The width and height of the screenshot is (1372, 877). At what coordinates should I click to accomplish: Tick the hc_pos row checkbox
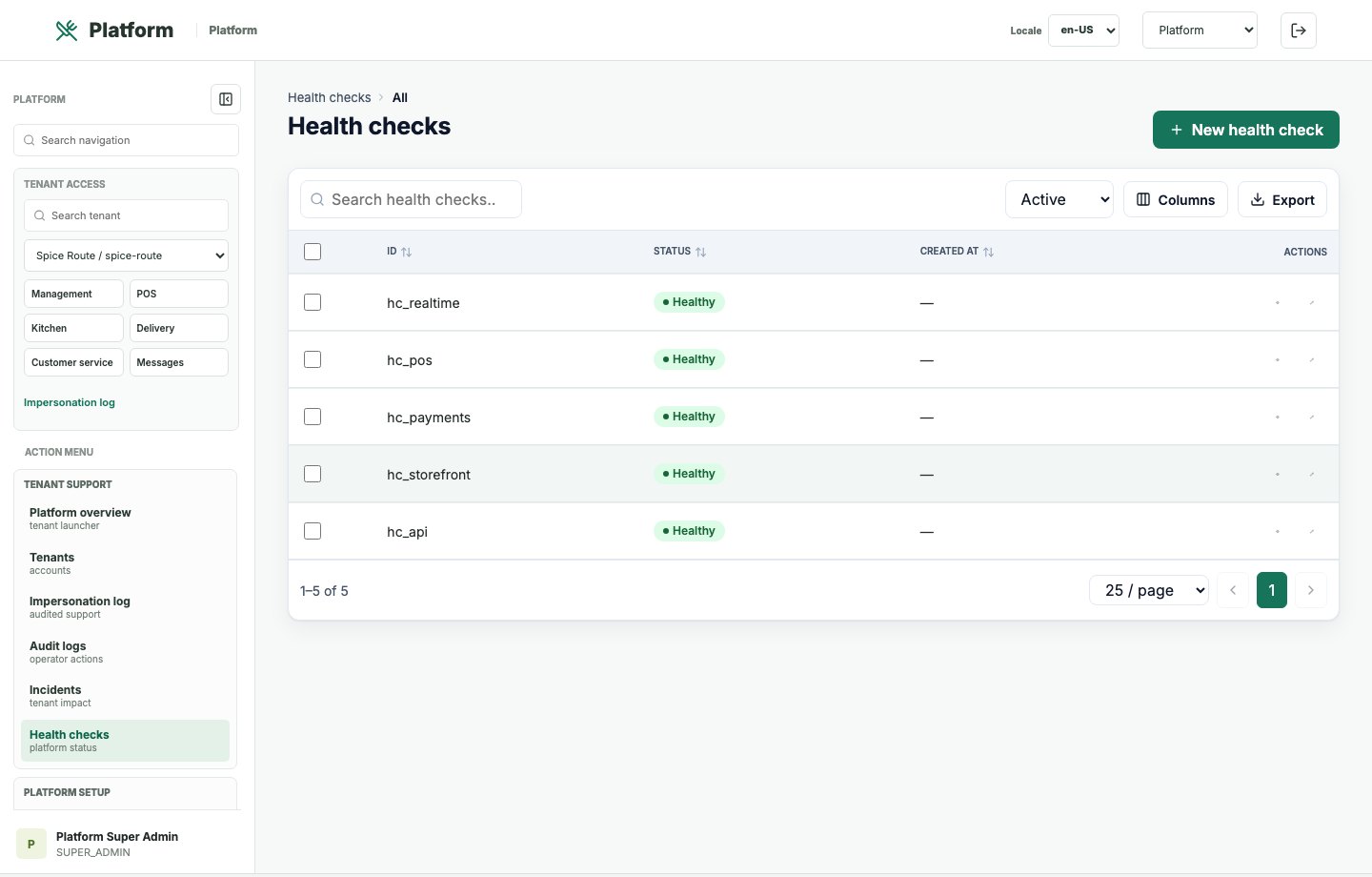313,359
